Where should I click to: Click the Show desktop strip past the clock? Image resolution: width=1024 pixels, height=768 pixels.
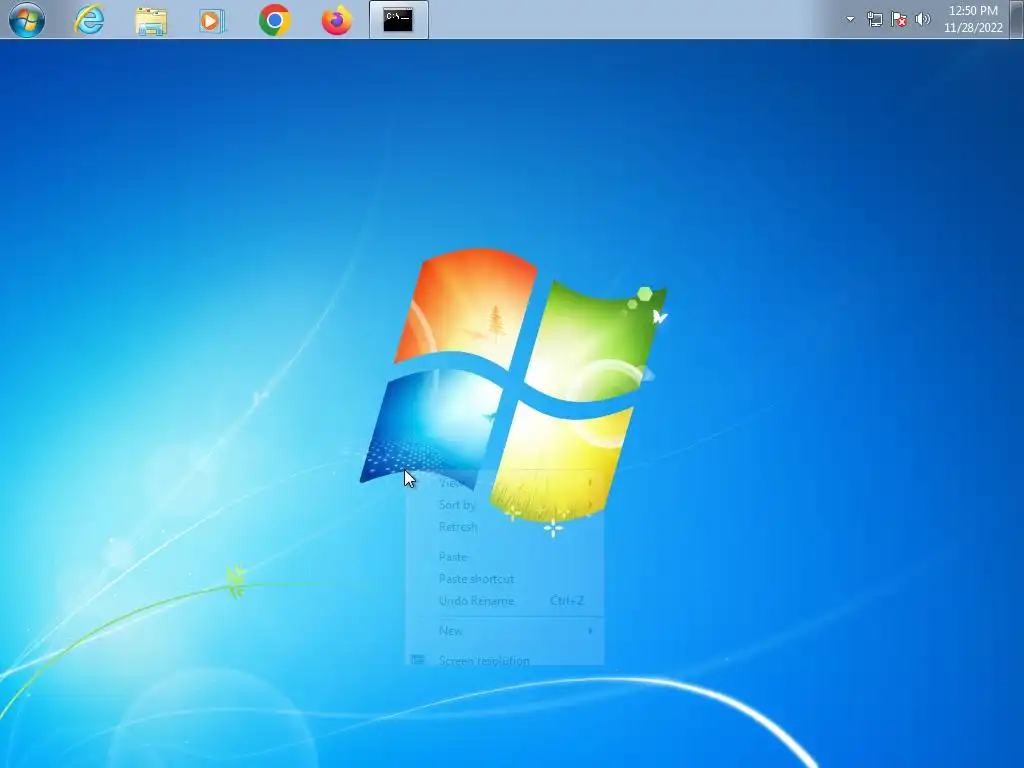[x=1016, y=19]
